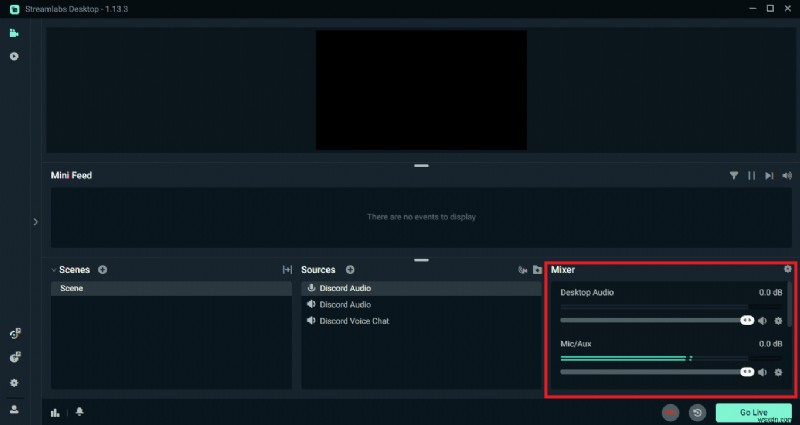This screenshot has width=800, height=425.
Task: Click 'There are no events to display' text
Action: [x=421, y=217]
